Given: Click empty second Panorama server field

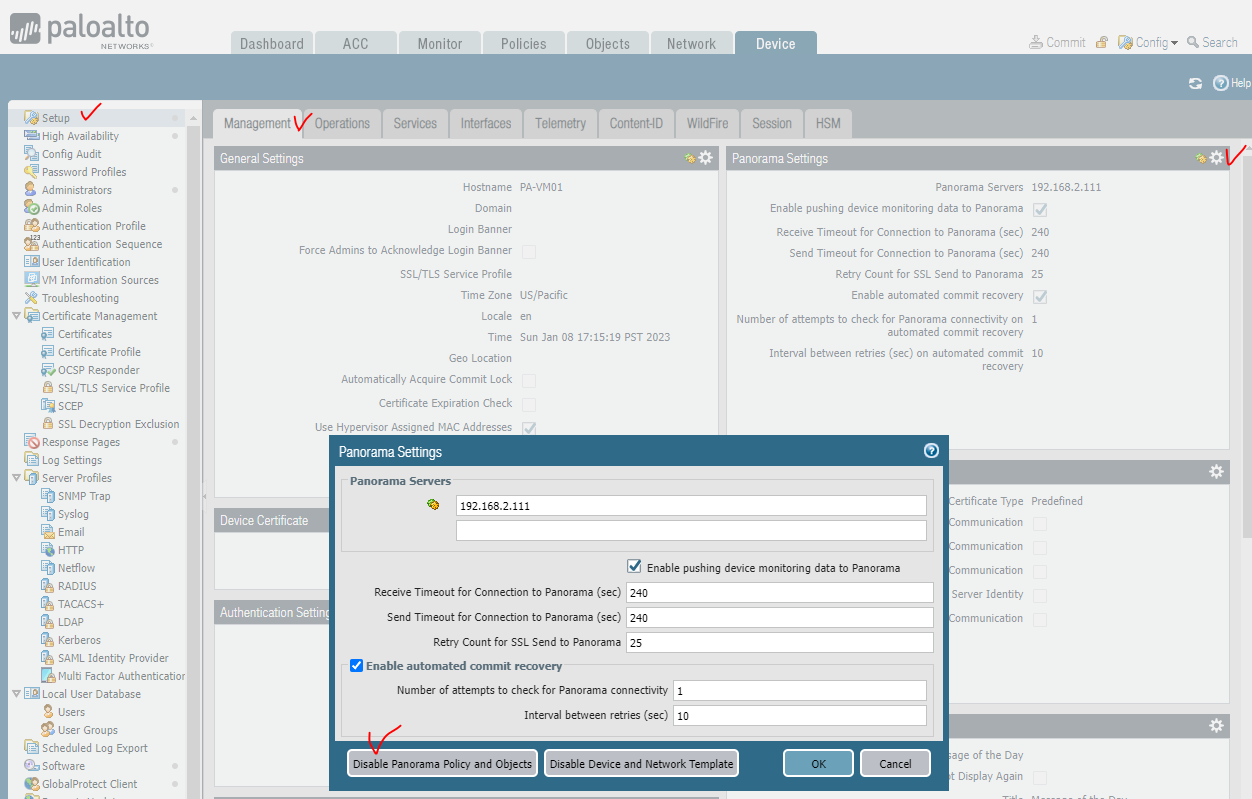Looking at the screenshot, I should pos(691,531).
